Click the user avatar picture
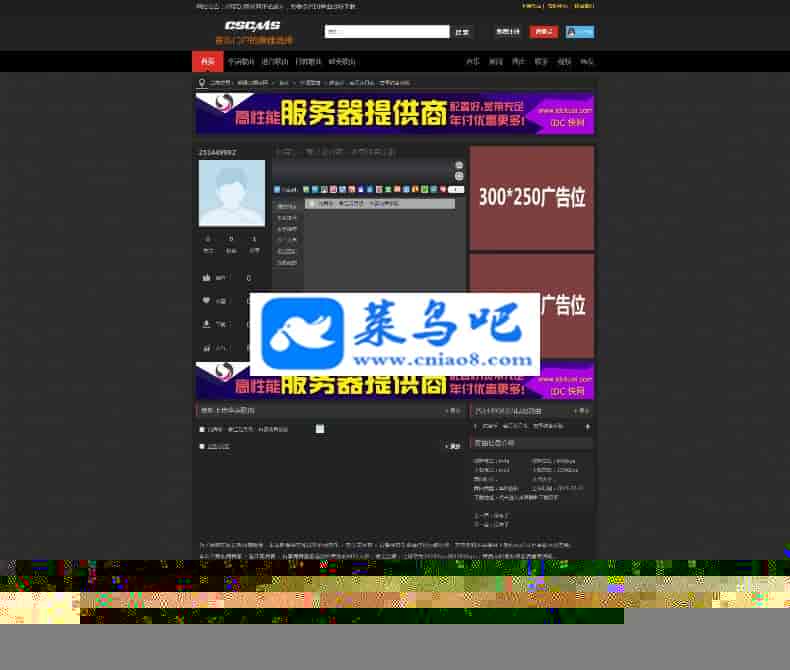 tap(232, 193)
